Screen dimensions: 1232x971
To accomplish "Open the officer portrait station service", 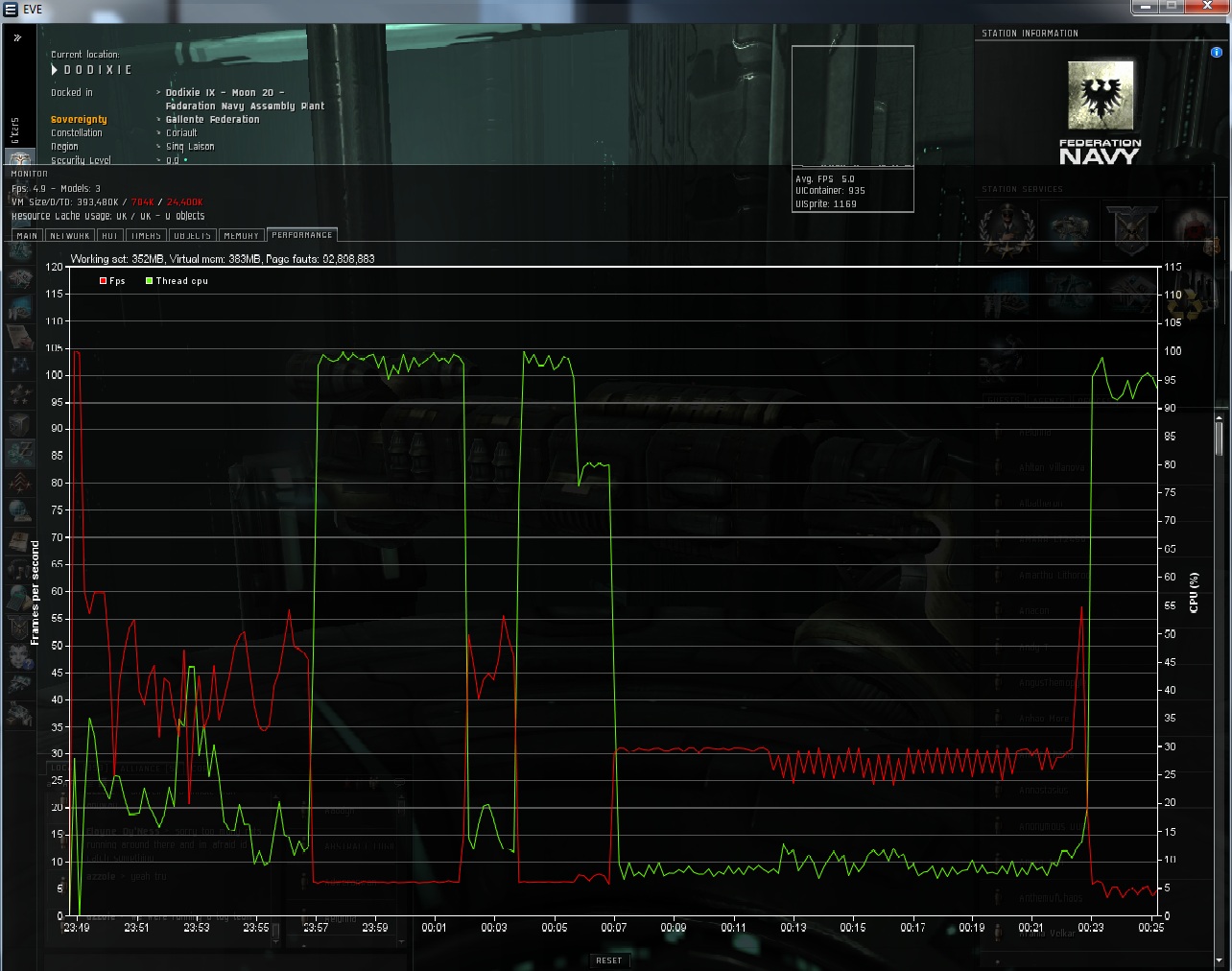I will (1007, 229).
